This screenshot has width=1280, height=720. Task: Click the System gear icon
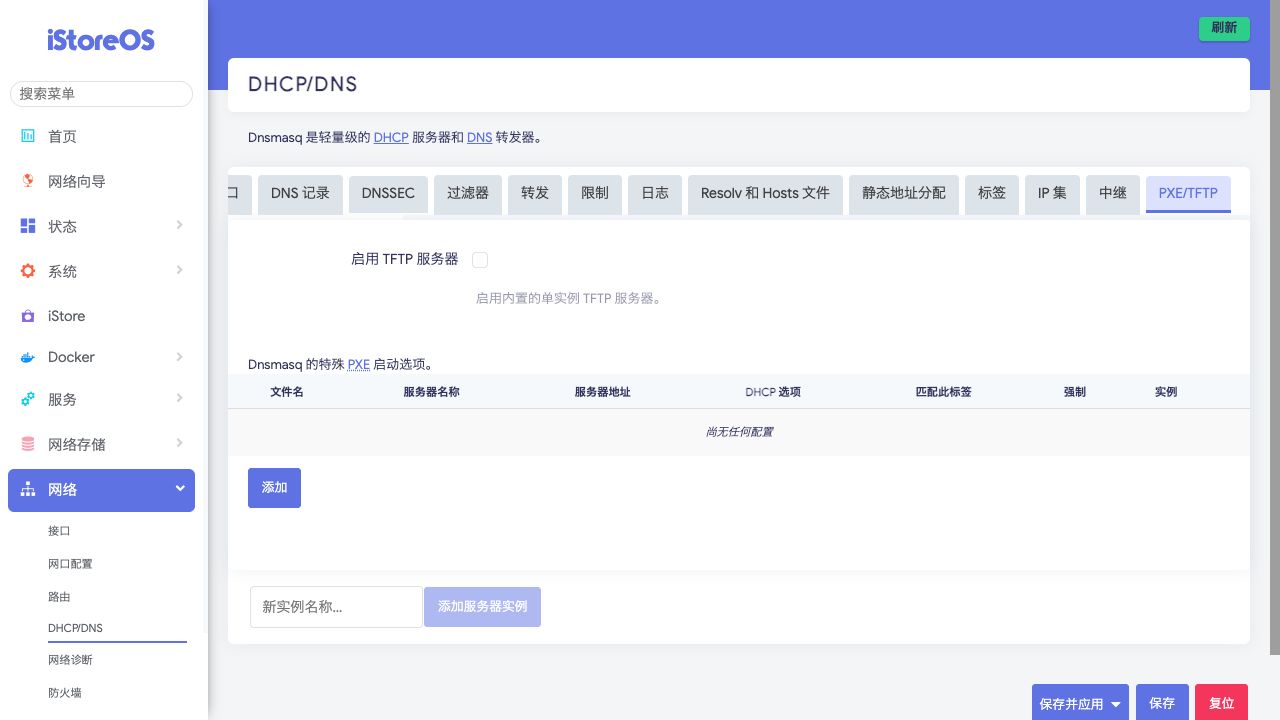[x=28, y=271]
